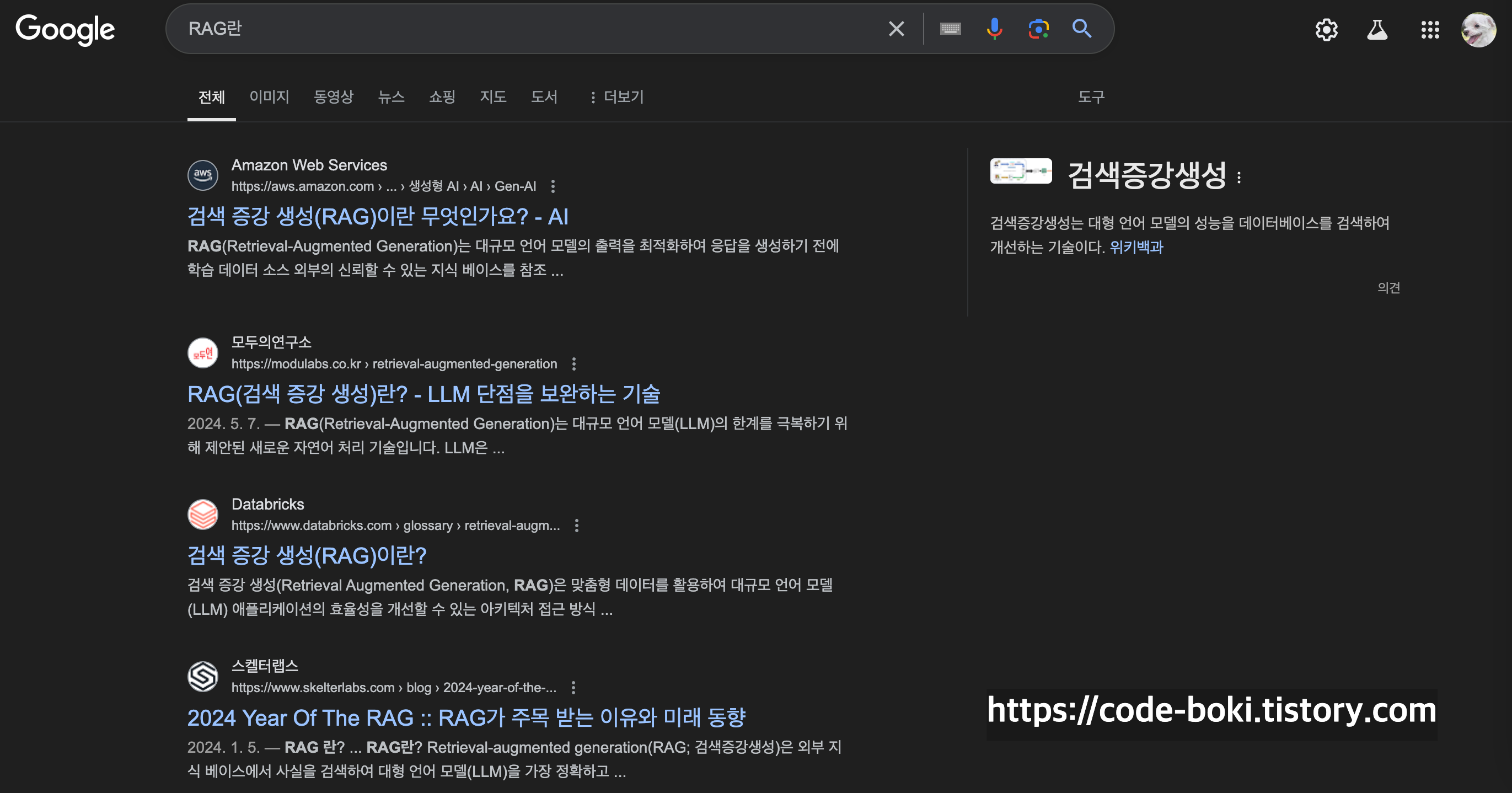The height and width of the screenshot is (793, 1512).
Task: Open options menu for AWS result
Action: [x=553, y=186]
